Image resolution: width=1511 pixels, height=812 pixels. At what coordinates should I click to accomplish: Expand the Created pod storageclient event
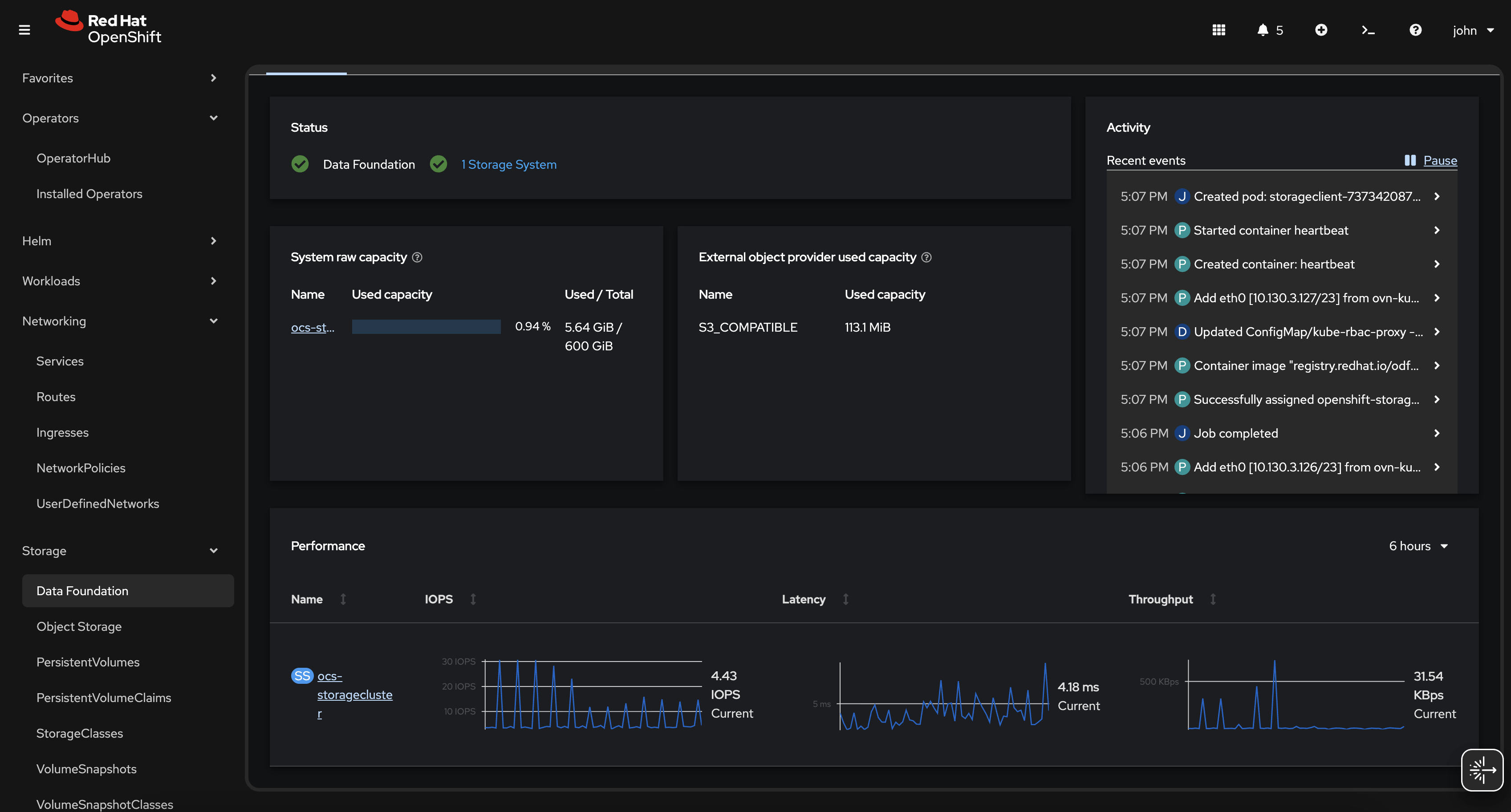(x=1437, y=196)
